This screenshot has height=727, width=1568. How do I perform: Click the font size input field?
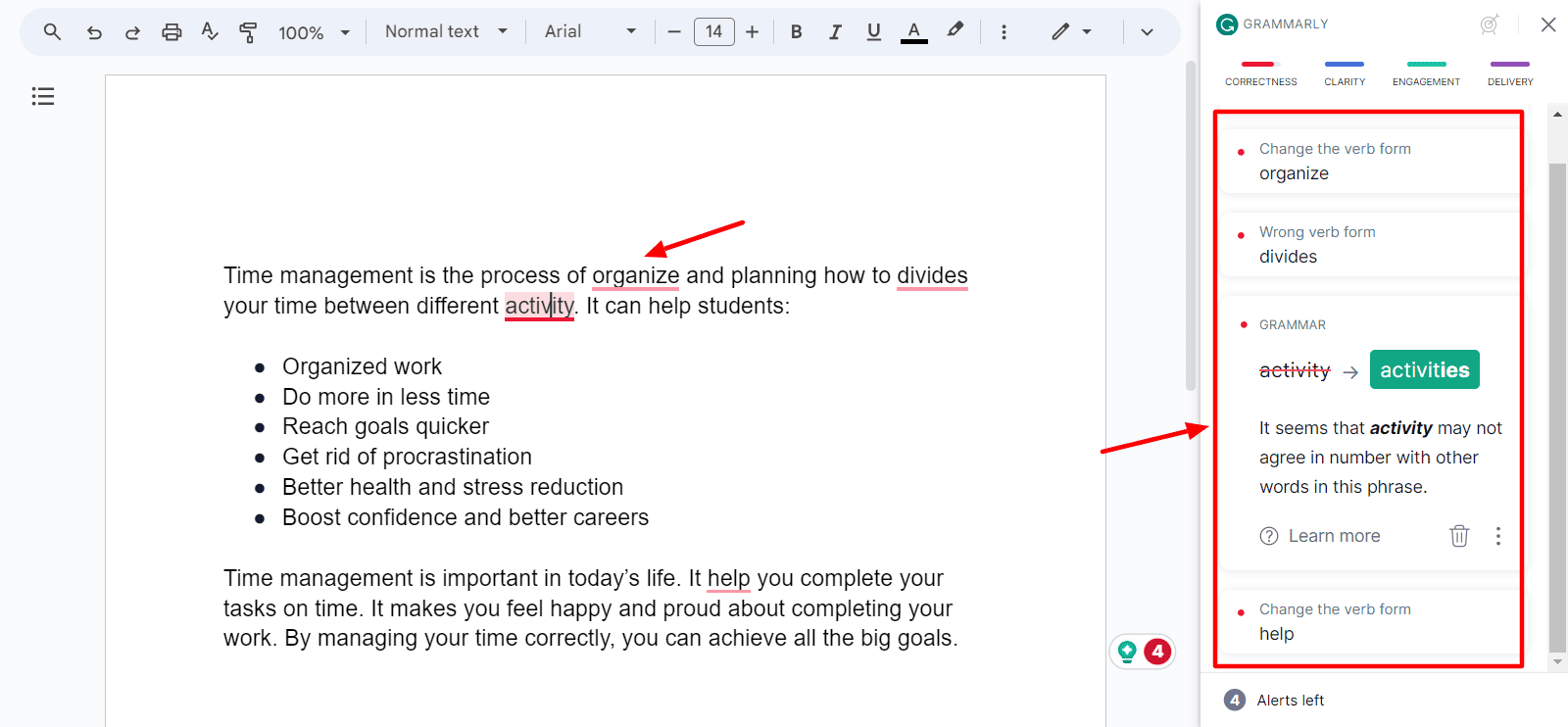coord(713,32)
